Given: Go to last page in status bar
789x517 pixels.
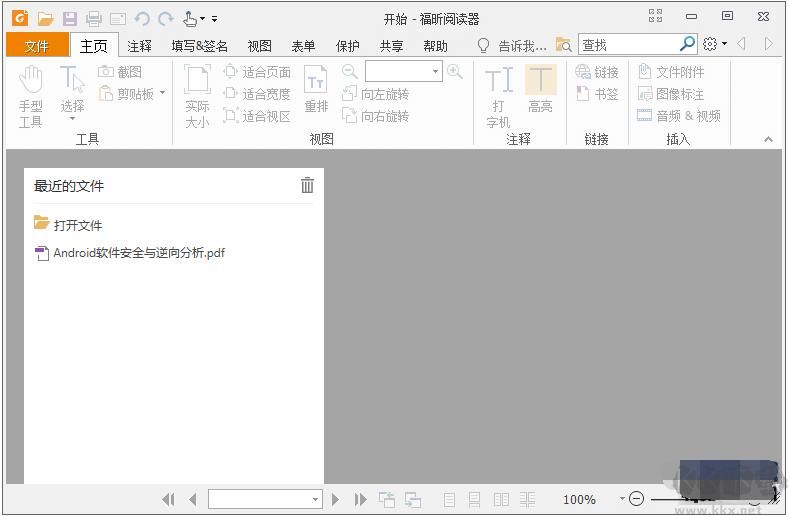Looking at the screenshot, I should click(x=360, y=499).
